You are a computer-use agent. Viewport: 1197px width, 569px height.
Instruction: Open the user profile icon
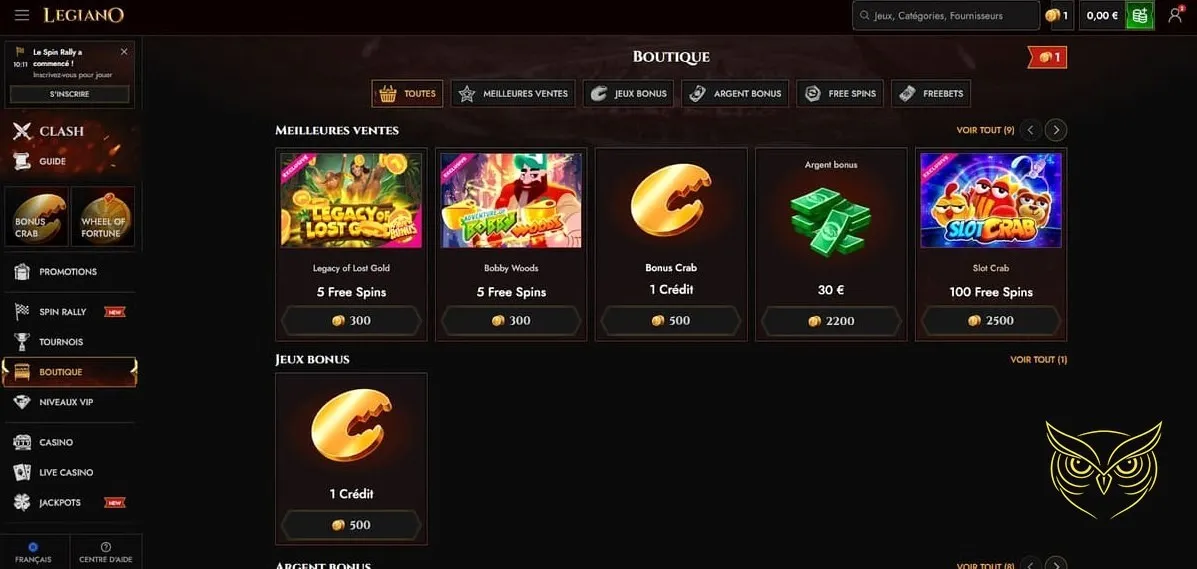point(1175,15)
